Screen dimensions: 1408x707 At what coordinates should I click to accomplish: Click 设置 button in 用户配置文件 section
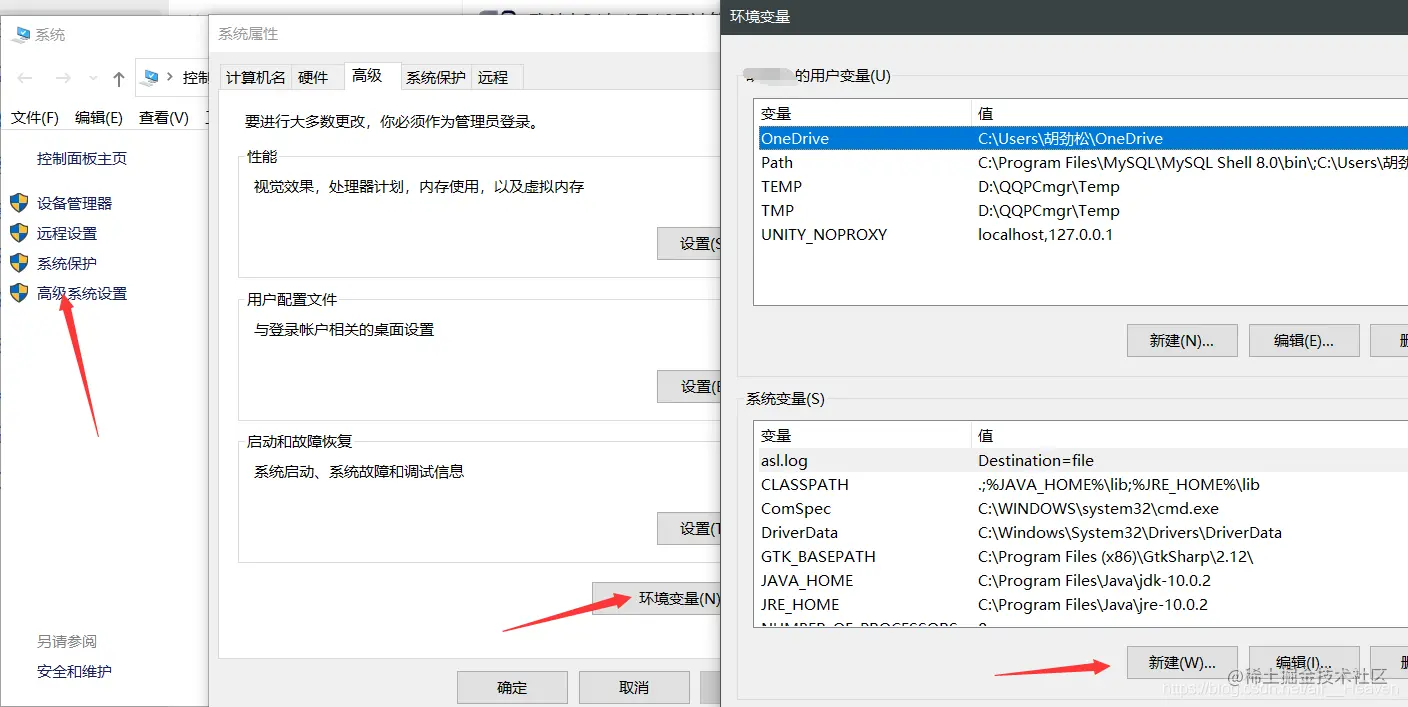coord(690,386)
